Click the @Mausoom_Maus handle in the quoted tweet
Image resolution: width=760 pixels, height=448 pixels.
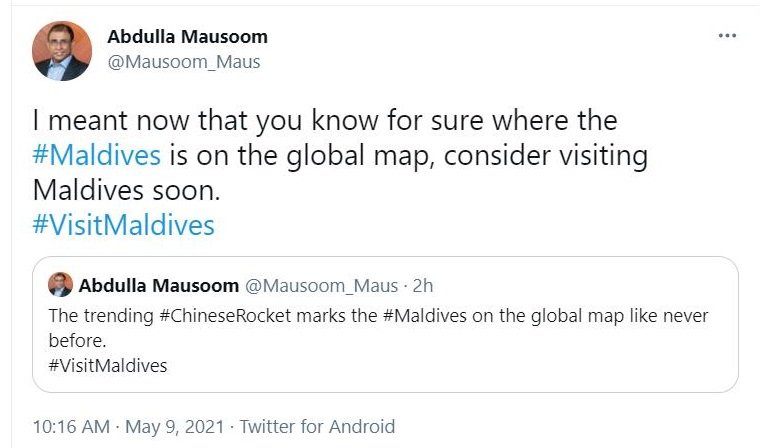coord(318,285)
